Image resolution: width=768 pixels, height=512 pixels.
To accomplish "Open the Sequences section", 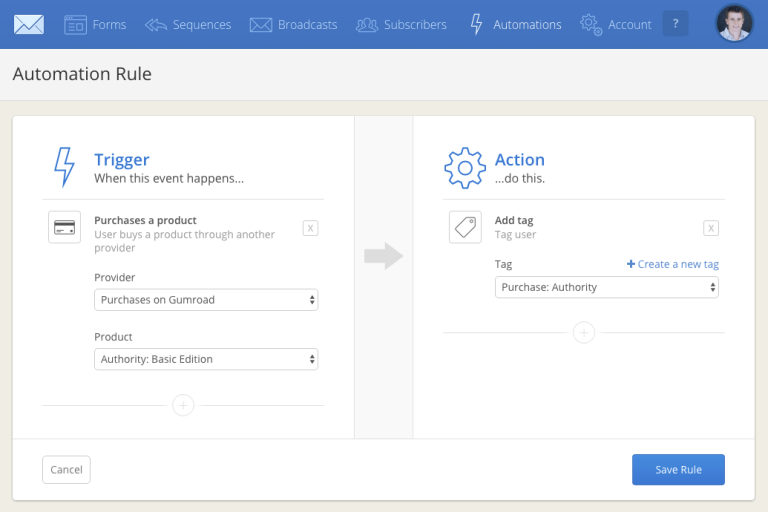I will click(x=188, y=24).
